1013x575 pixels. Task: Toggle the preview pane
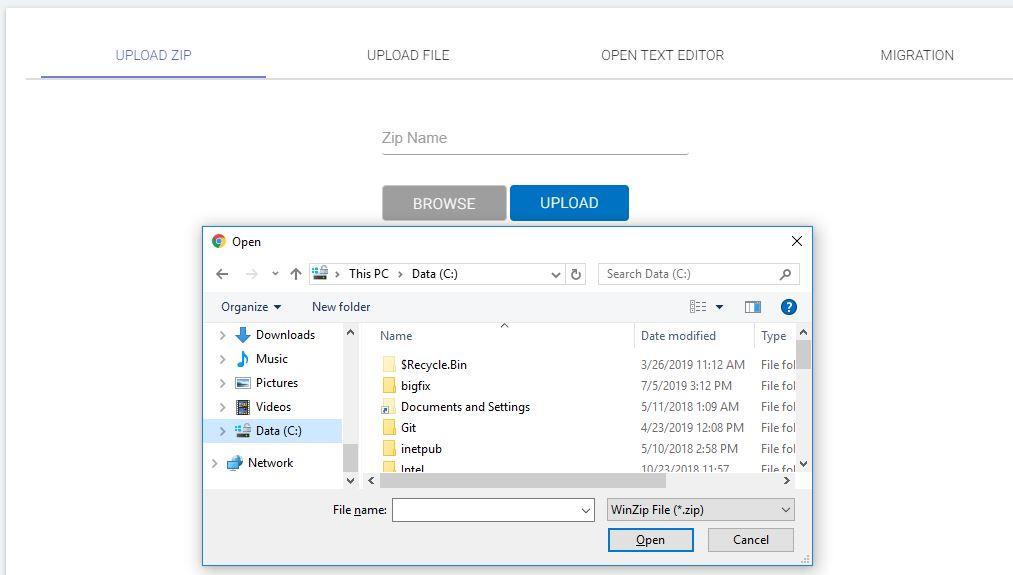click(x=753, y=307)
